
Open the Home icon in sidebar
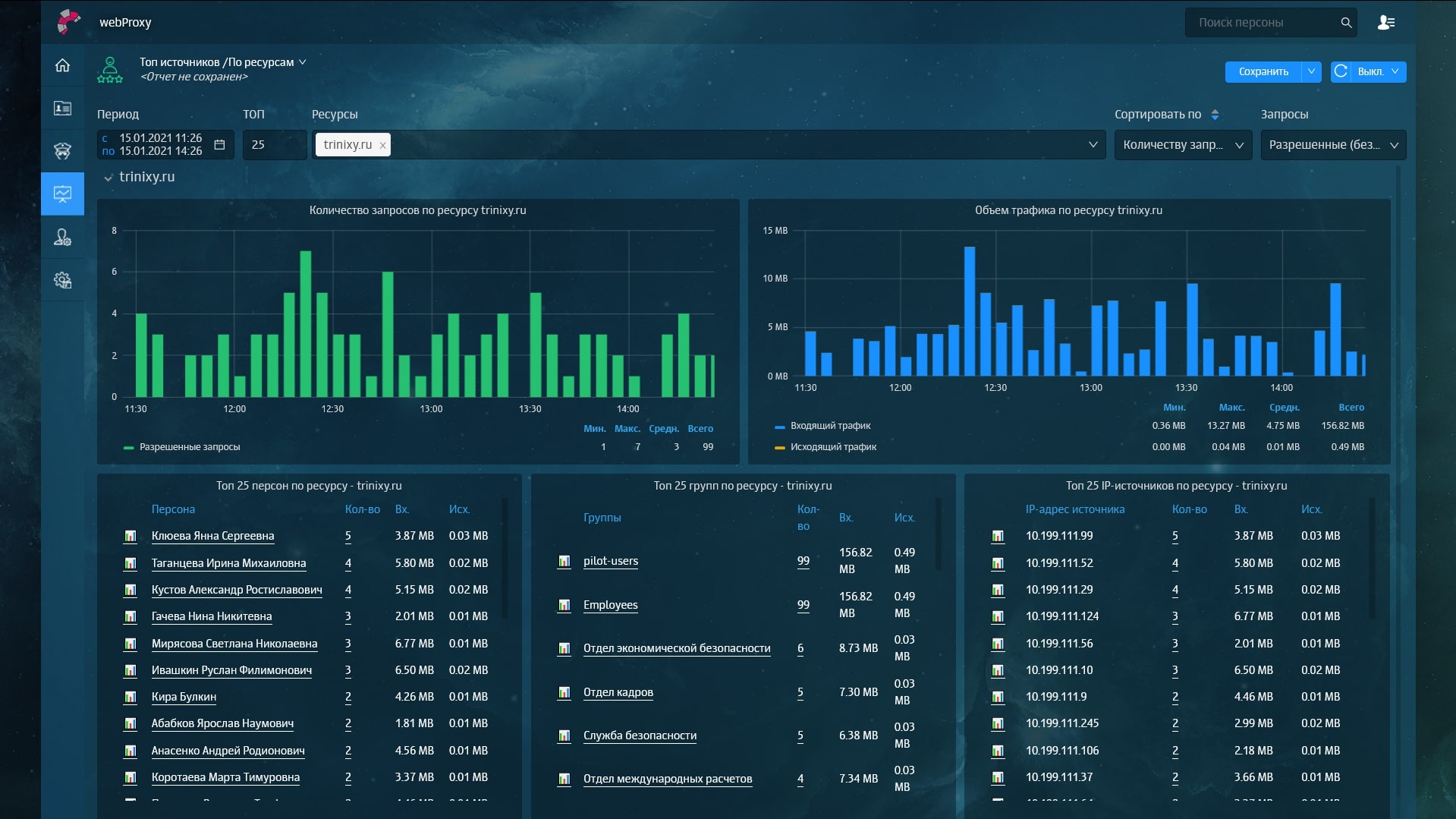tap(62, 65)
